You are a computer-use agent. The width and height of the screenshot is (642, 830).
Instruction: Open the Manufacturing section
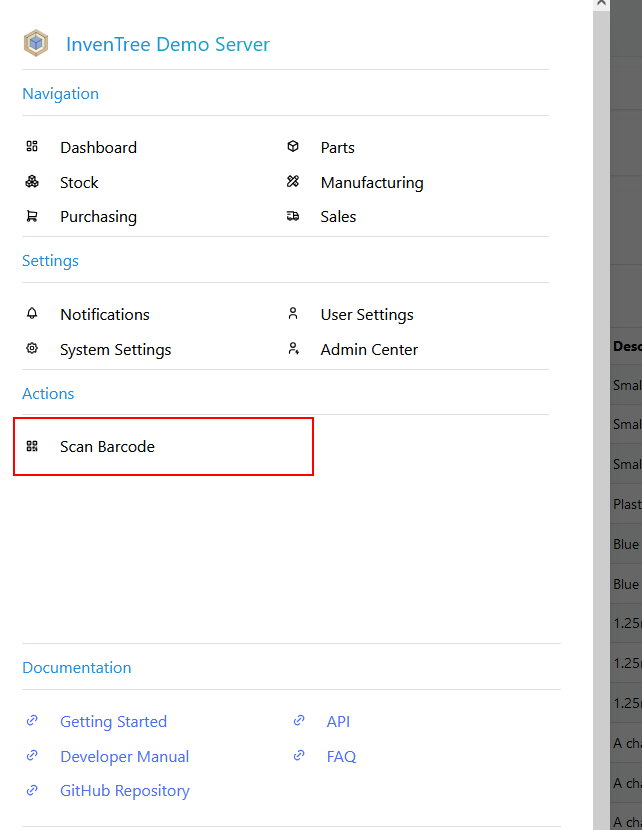(x=371, y=182)
